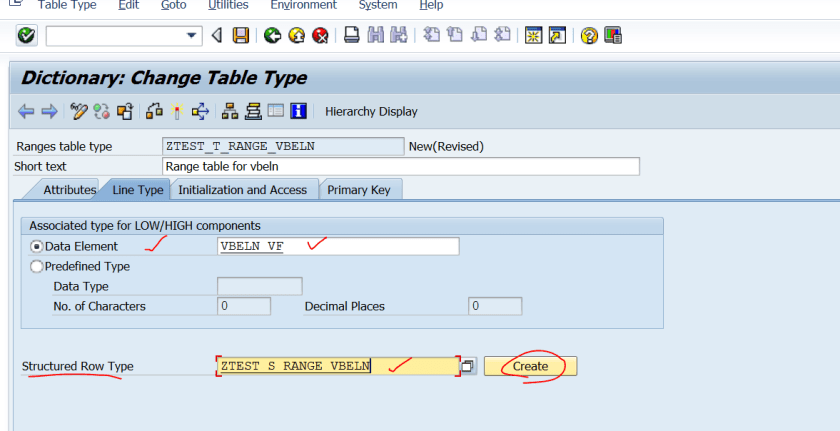Screen dimensions: 840x431
Task: Go to the previous page icon
Action: [x=455, y=35]
